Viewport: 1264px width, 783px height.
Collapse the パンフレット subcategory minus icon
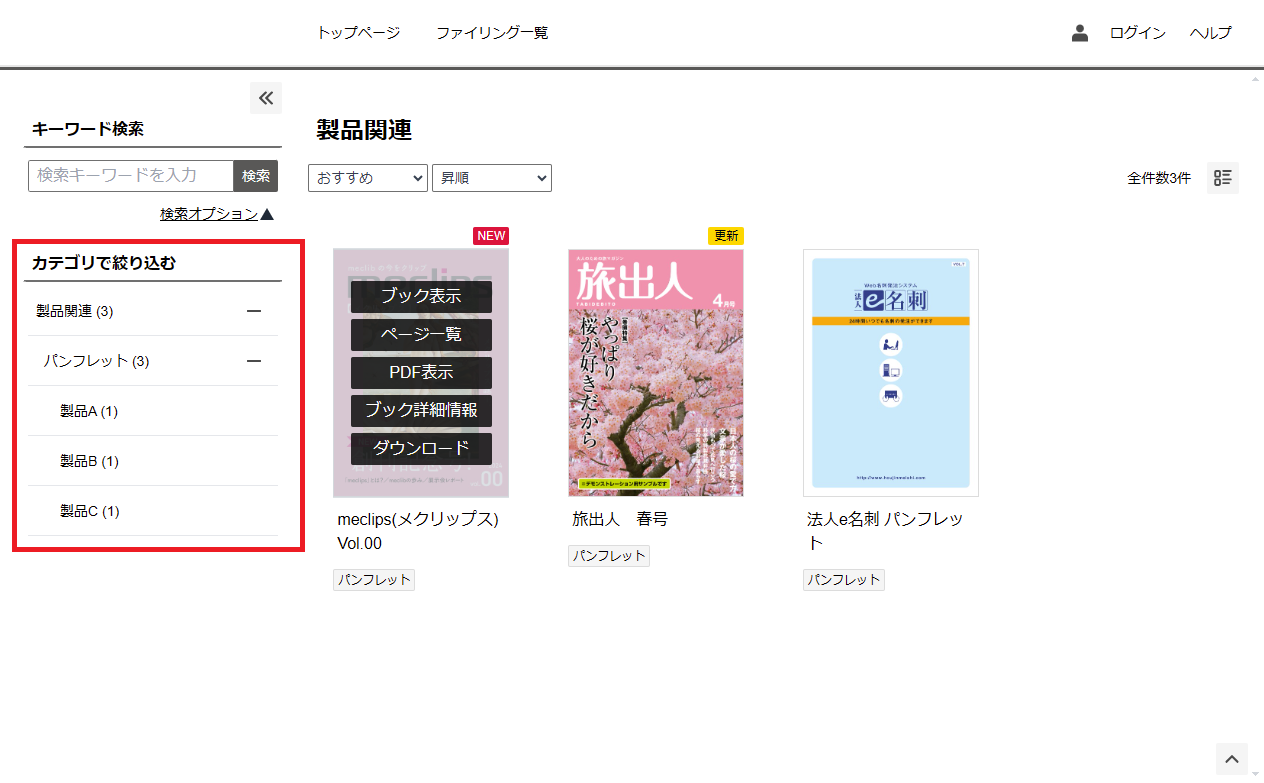pos(254,361)
